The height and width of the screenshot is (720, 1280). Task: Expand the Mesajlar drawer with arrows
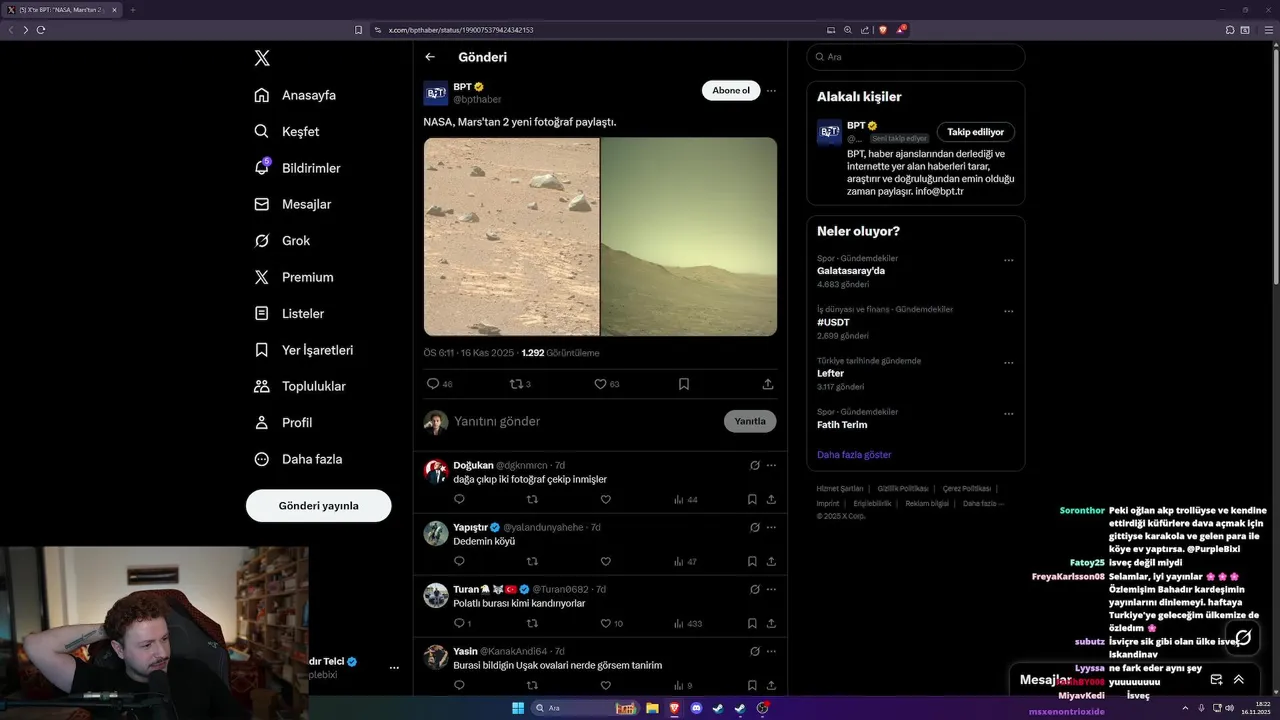coord(1238,679)
